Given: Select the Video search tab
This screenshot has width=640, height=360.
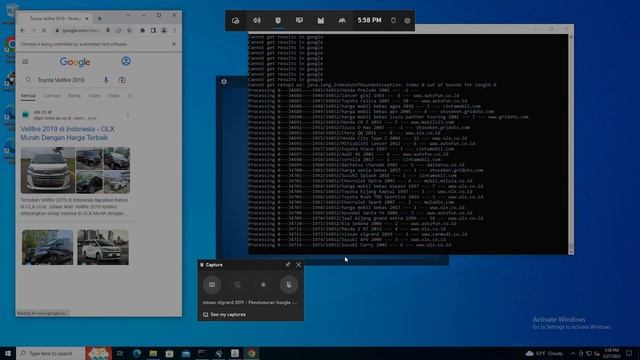Looking at the screenshot, I should pyautogui.click(x=94, y=96).
